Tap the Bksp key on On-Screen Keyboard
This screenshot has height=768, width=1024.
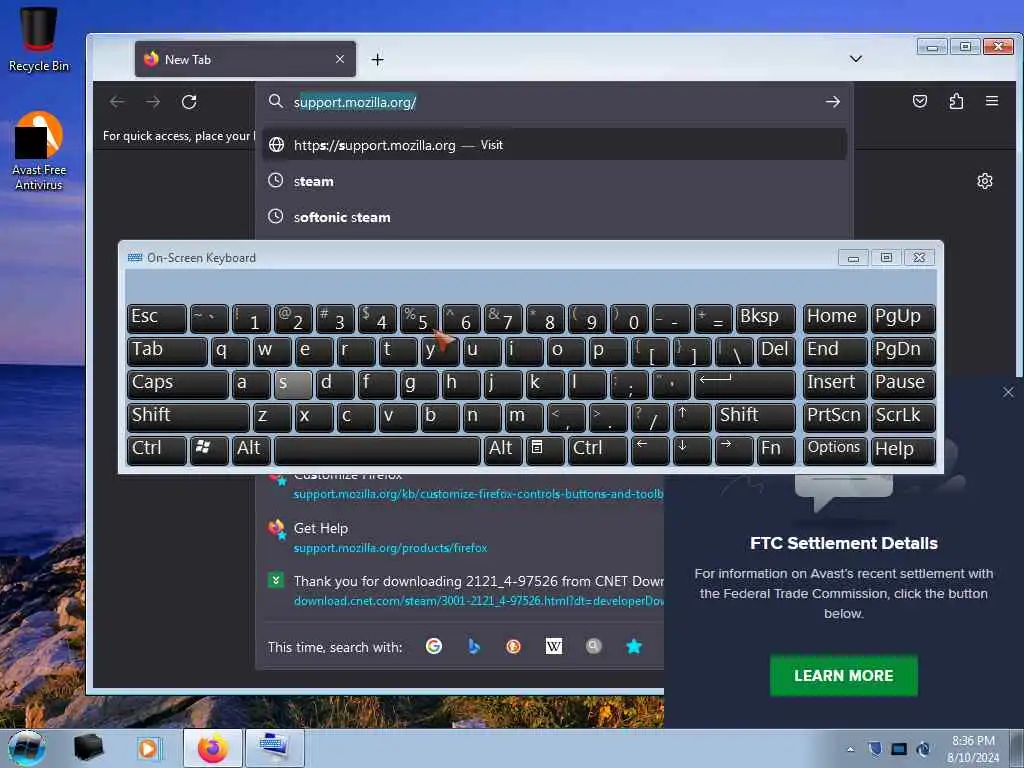(766, 319)
